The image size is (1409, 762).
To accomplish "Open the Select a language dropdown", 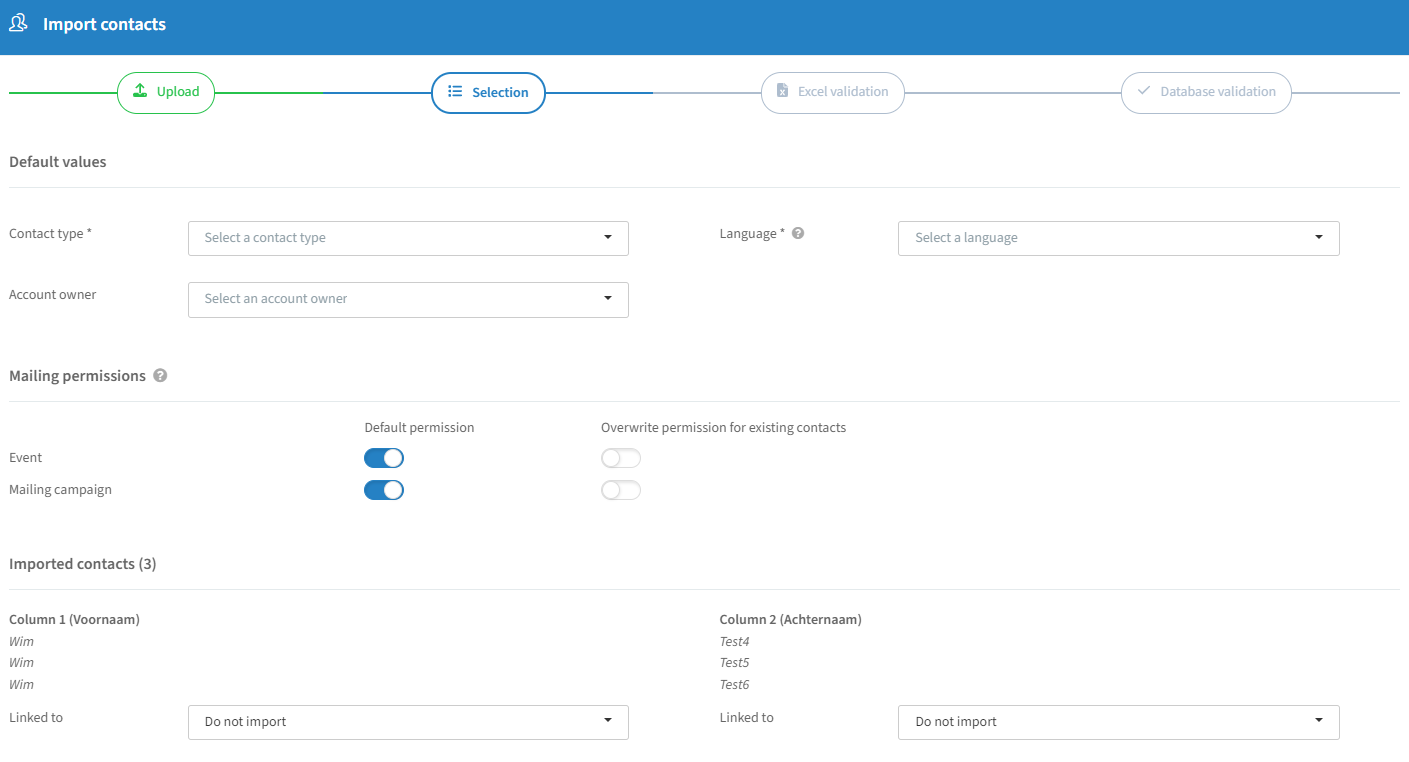I will (1118, 238).
